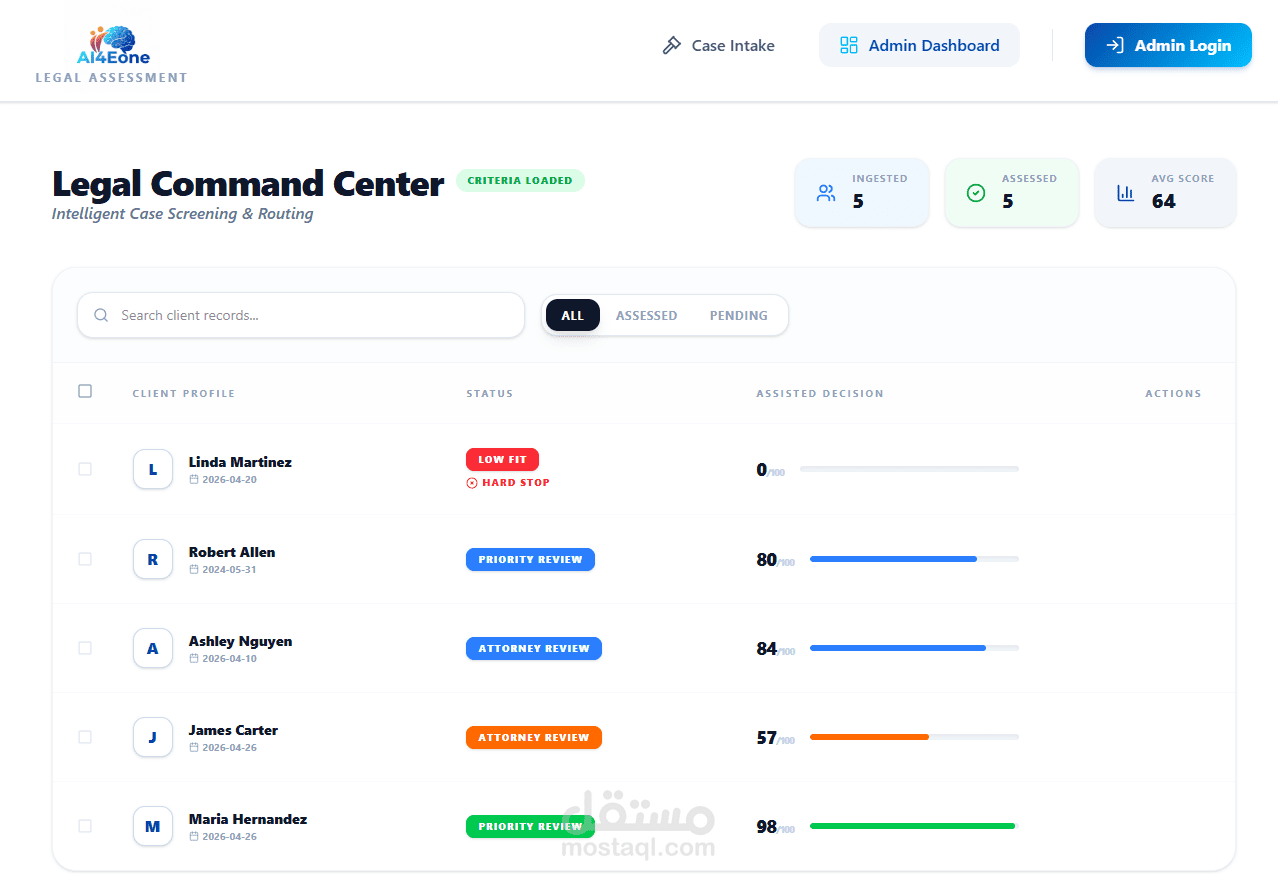1278x879 pixels.
Task: Focus the Search client records field
Action: pos(301,315)
